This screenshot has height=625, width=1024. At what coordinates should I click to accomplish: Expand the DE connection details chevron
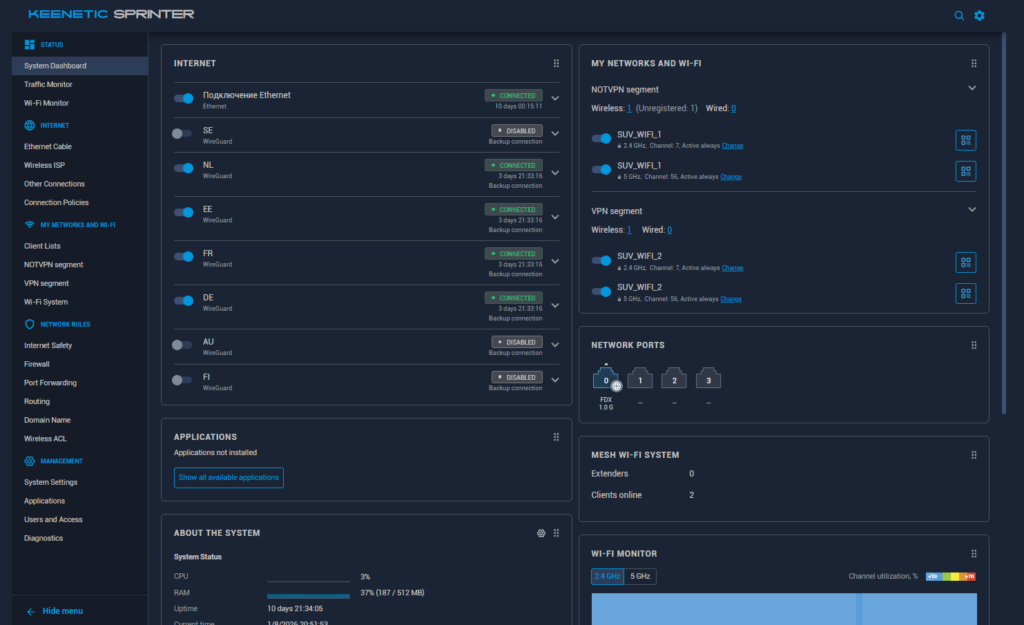tap(555, 298)
